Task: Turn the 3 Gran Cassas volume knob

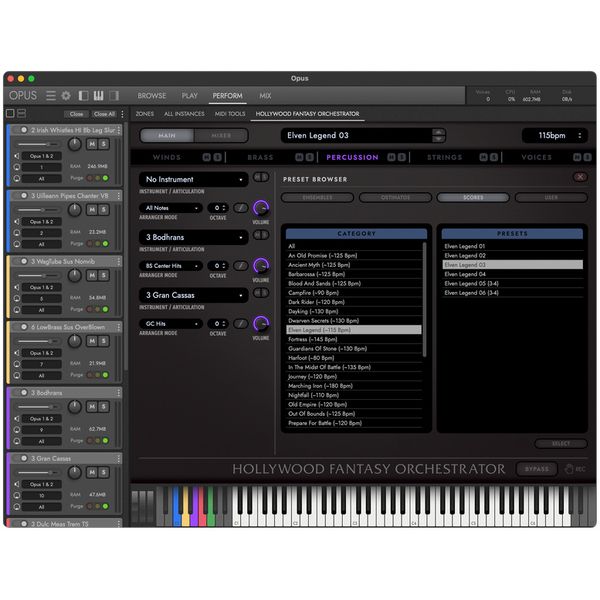Action: coord(261,324)
